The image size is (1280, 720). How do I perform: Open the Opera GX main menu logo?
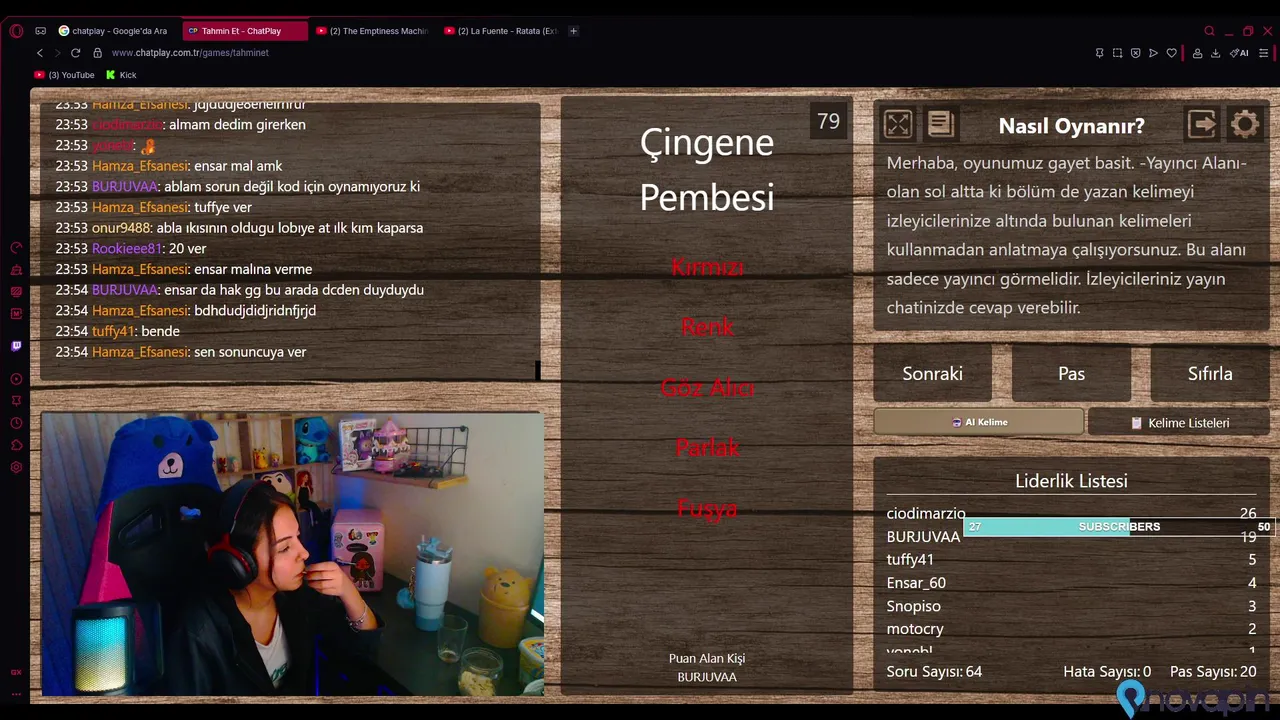16,31
